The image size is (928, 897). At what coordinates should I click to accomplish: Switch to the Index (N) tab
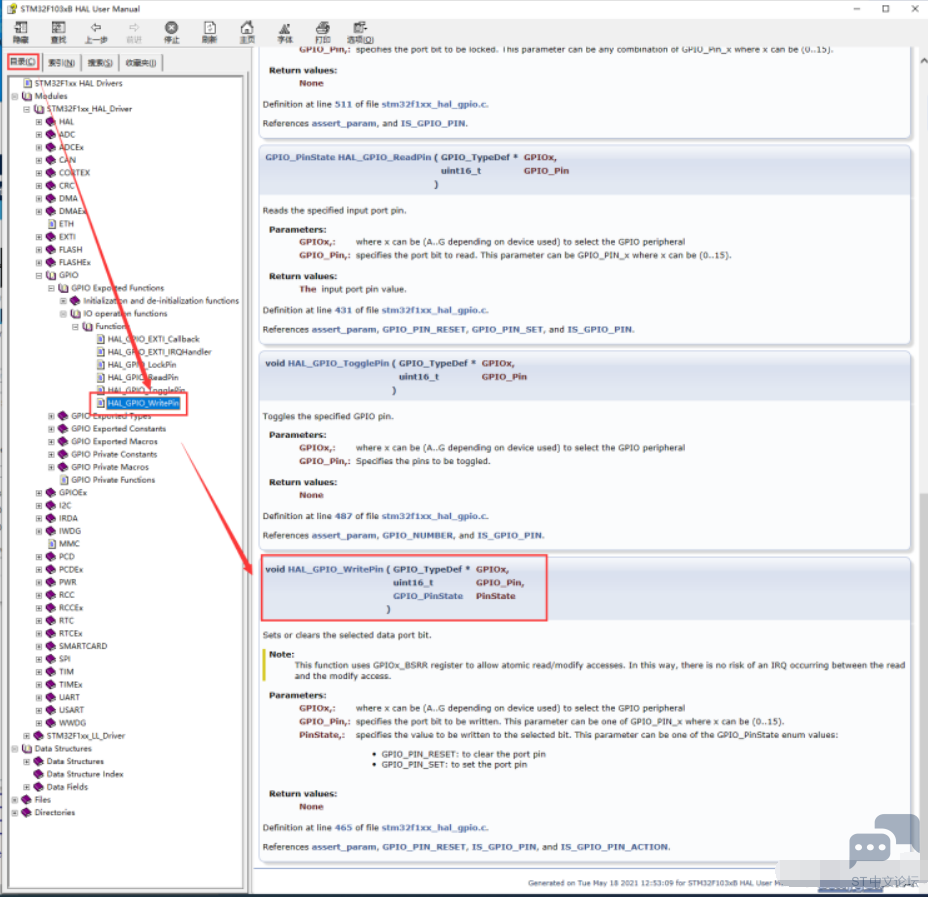pos(61,63)
